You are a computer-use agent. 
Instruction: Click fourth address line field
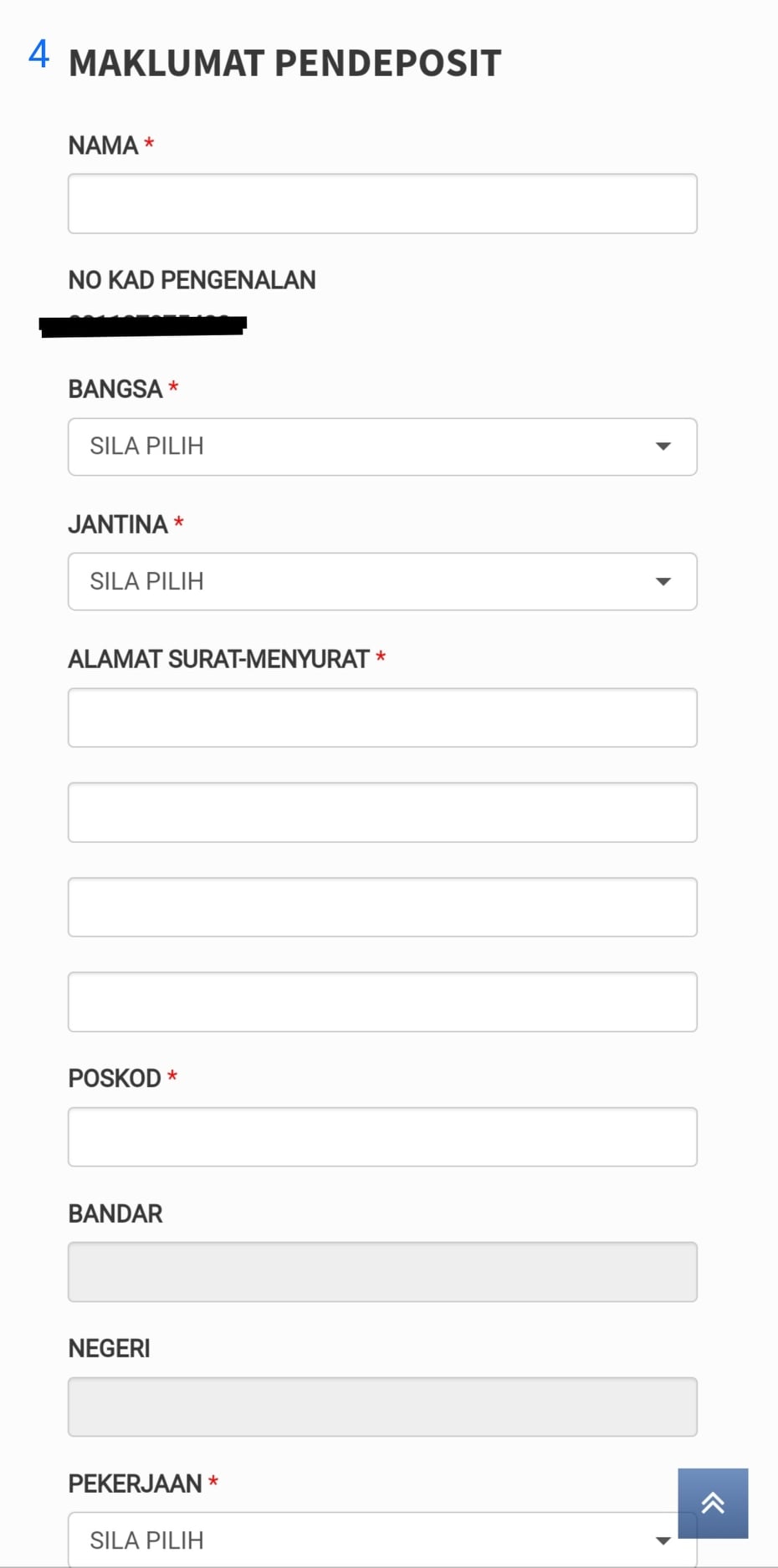tap(382, 1002)
